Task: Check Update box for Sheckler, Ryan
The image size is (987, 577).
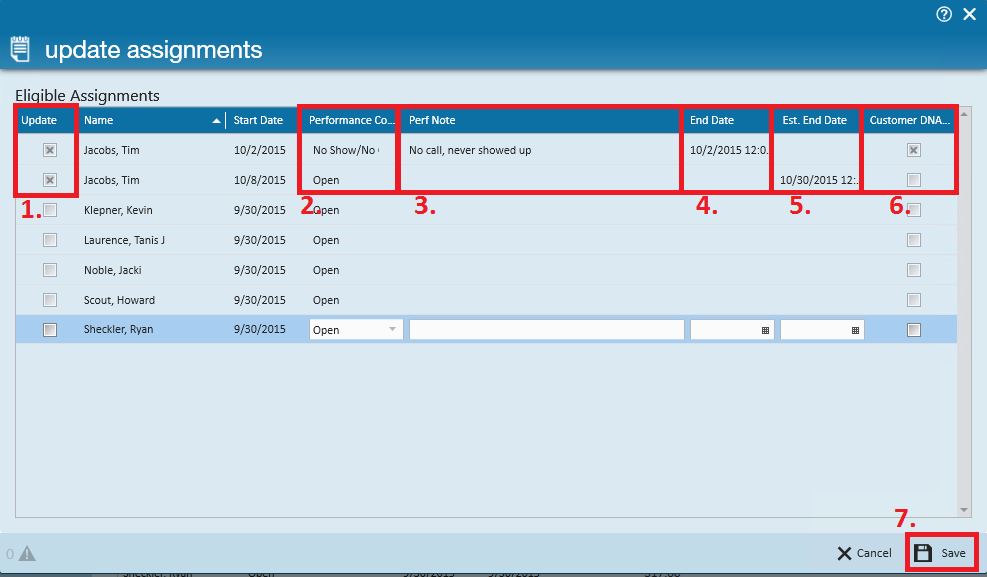Action: click(x=50, y=330)
